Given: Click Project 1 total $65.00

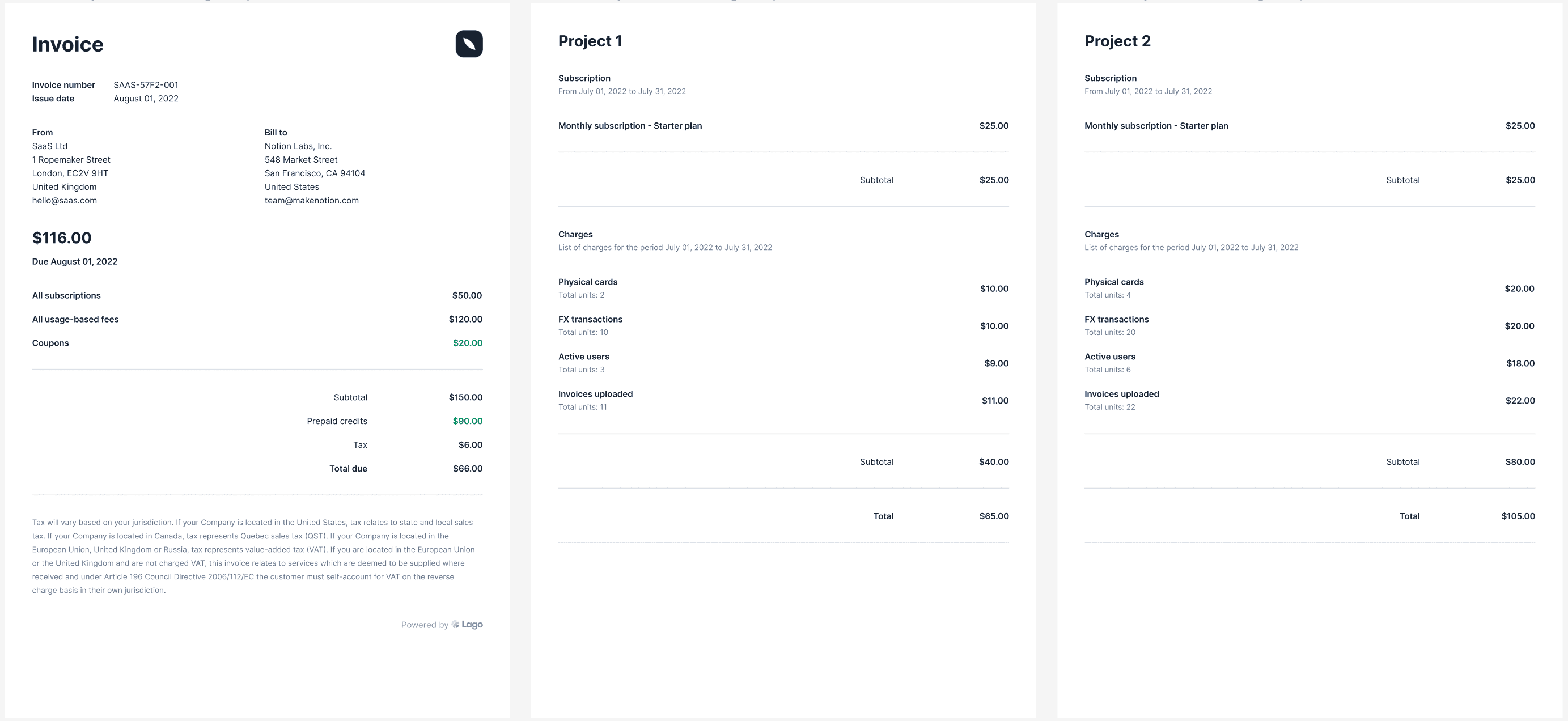Looking at the screenshot, I should coord(993,516).
